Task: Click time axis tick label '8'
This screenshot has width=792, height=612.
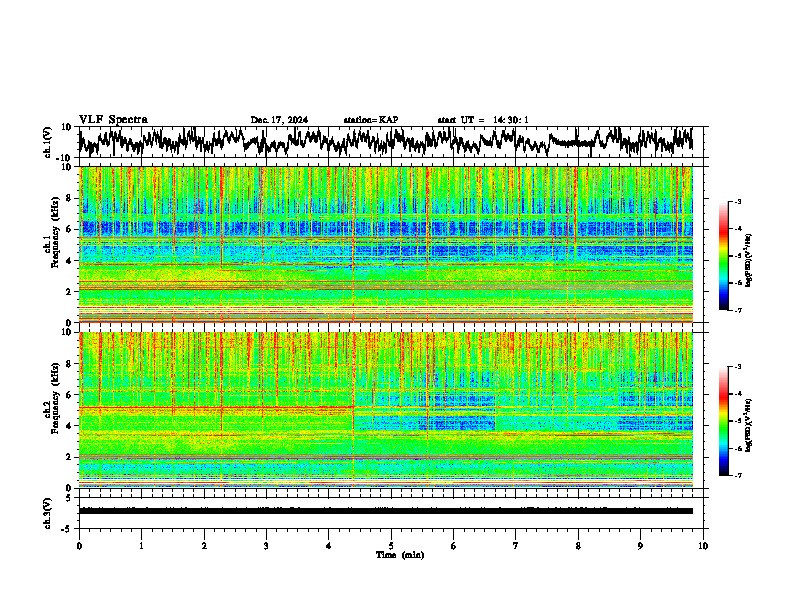Action: click(x=578, y=546)
